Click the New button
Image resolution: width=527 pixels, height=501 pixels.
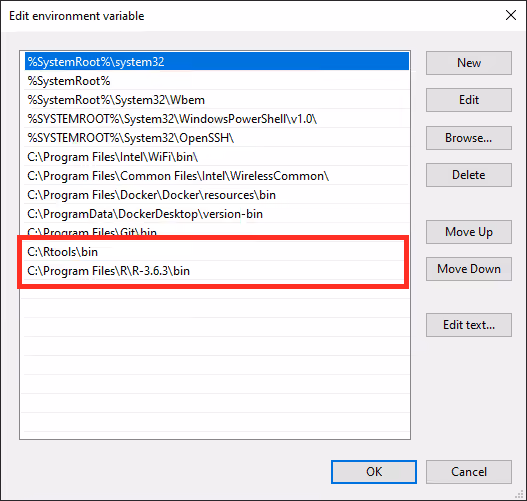coord(469,63)
